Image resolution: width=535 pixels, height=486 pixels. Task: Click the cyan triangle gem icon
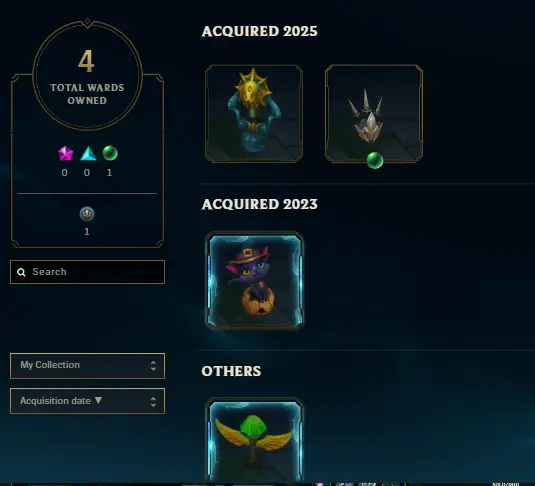coord(88,154)
